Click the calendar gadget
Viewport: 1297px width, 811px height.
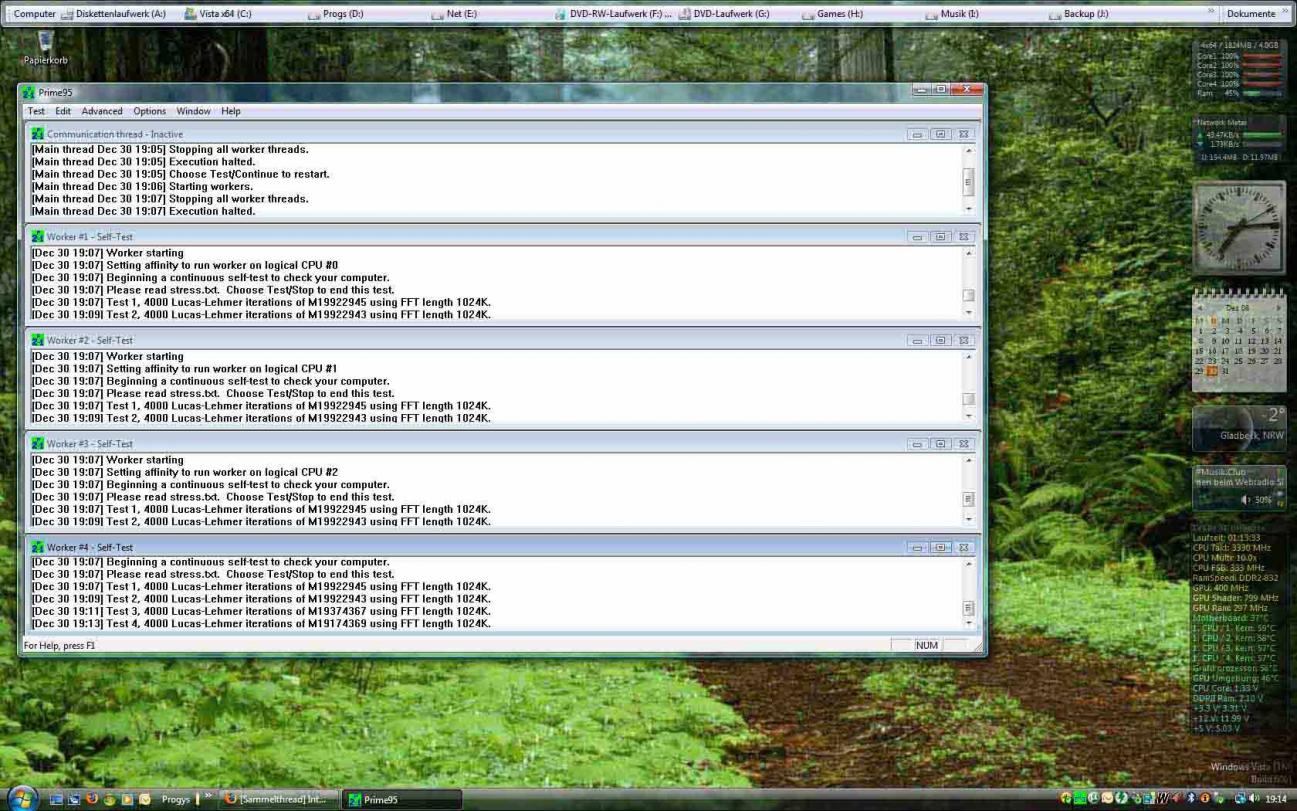click(x=1239, y=342)
